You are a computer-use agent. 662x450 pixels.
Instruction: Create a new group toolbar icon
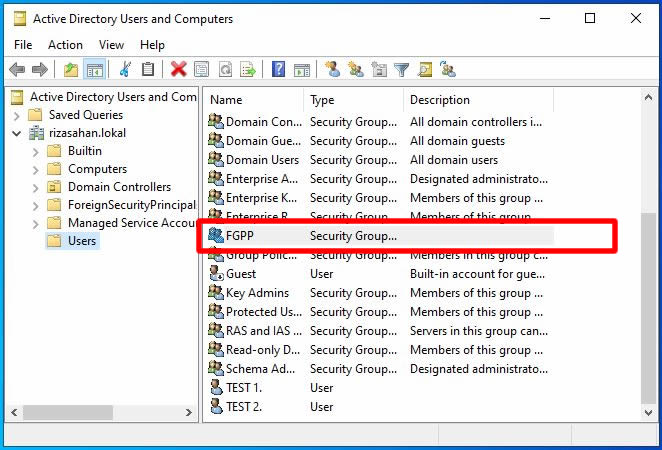coord(355,69)
